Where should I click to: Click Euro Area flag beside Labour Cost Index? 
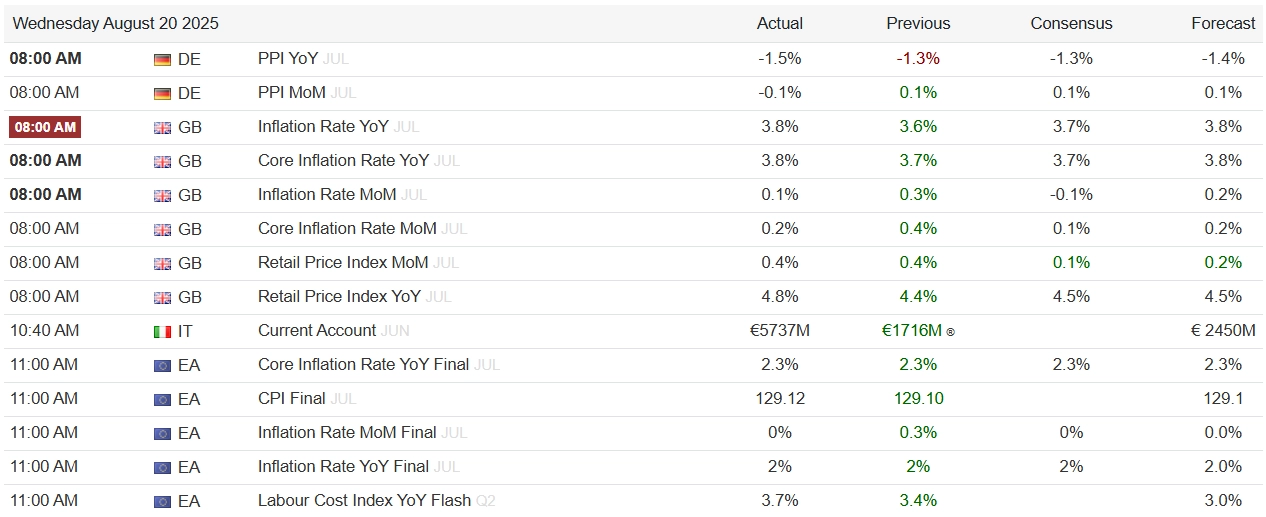(x=162, y=501)
